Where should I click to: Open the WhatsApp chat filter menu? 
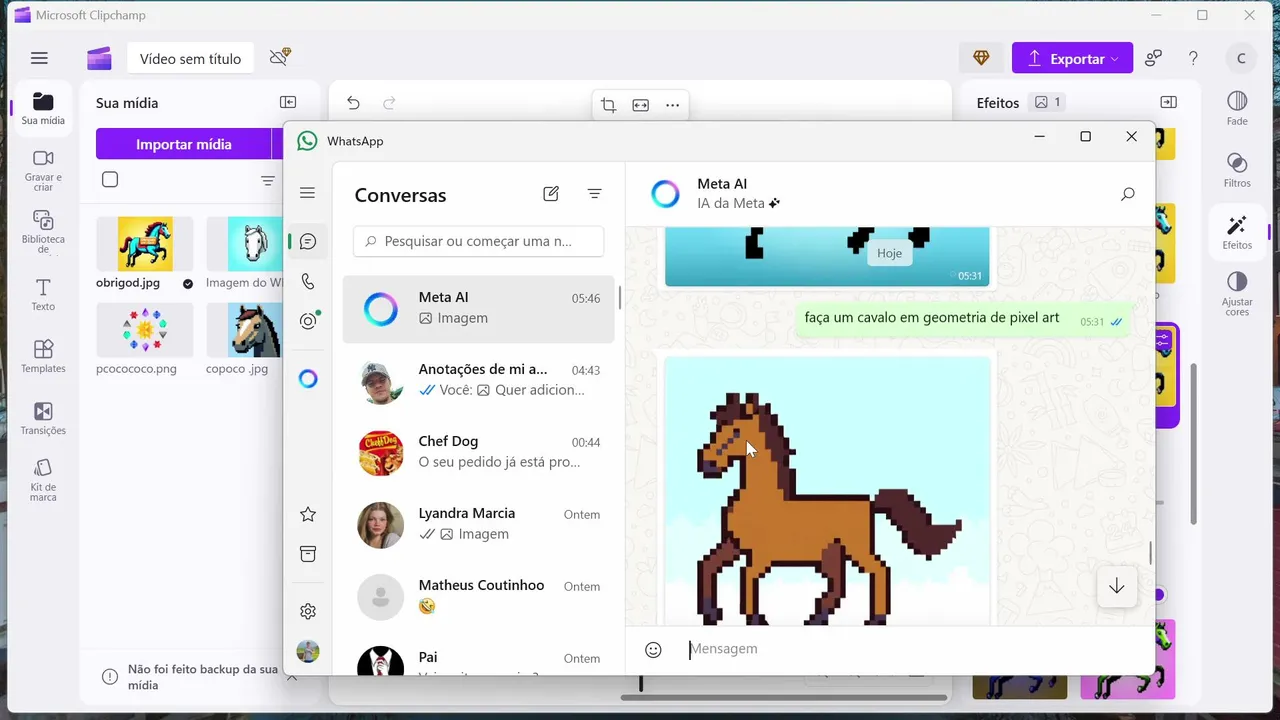[x=595, y=194]
